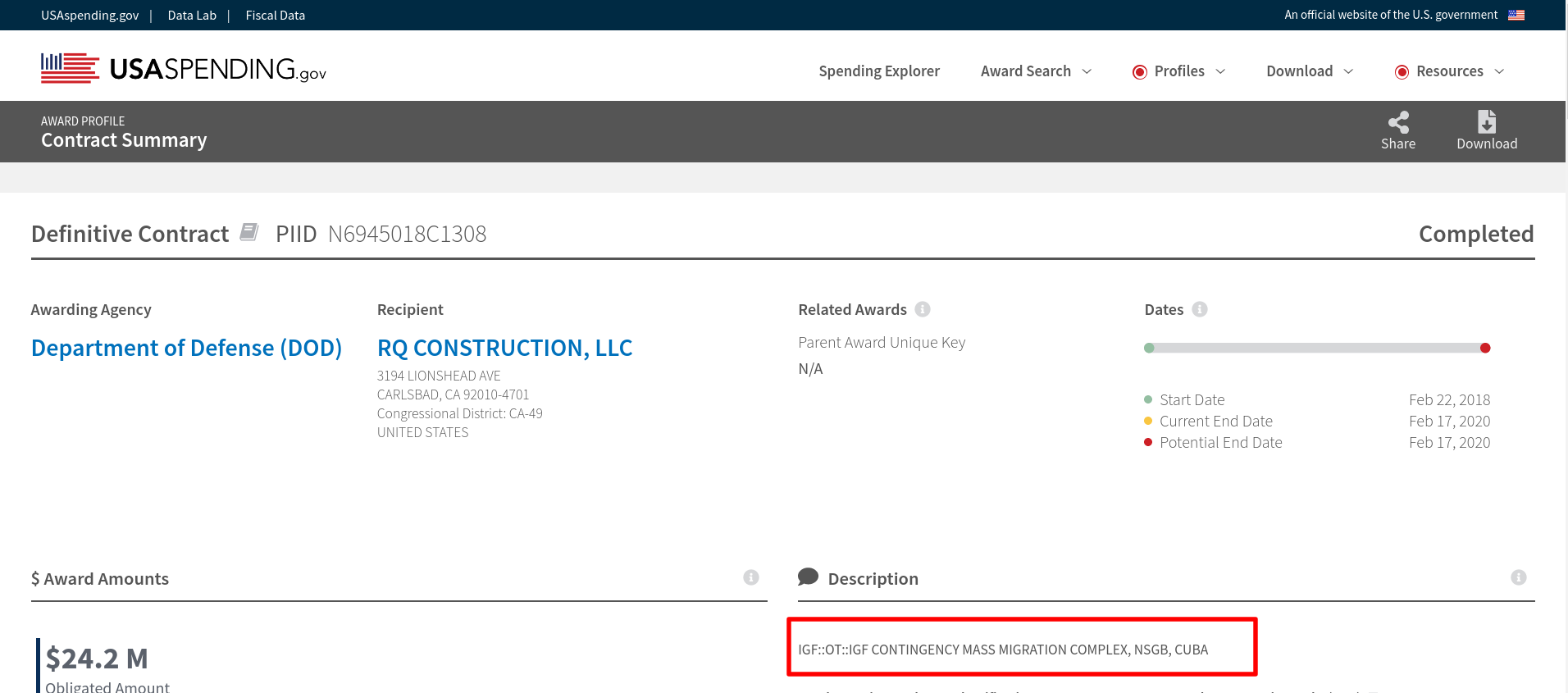The width and height of the screenshot is (1568, 693).
Task: Expand the Download menu chevron
Action: coord(1348,71)
